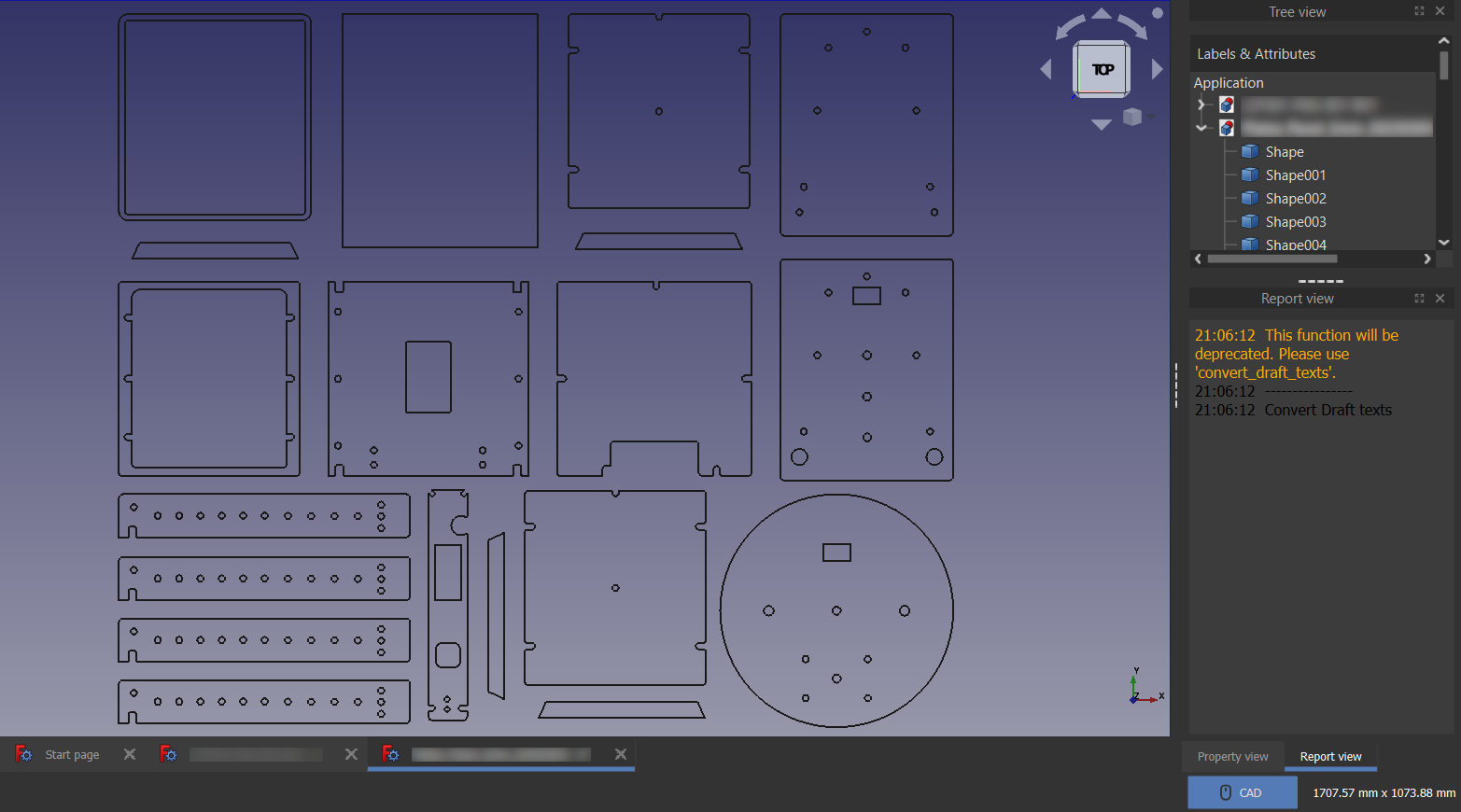
Task: Close the Report view panel
Action: point(1440,299)
